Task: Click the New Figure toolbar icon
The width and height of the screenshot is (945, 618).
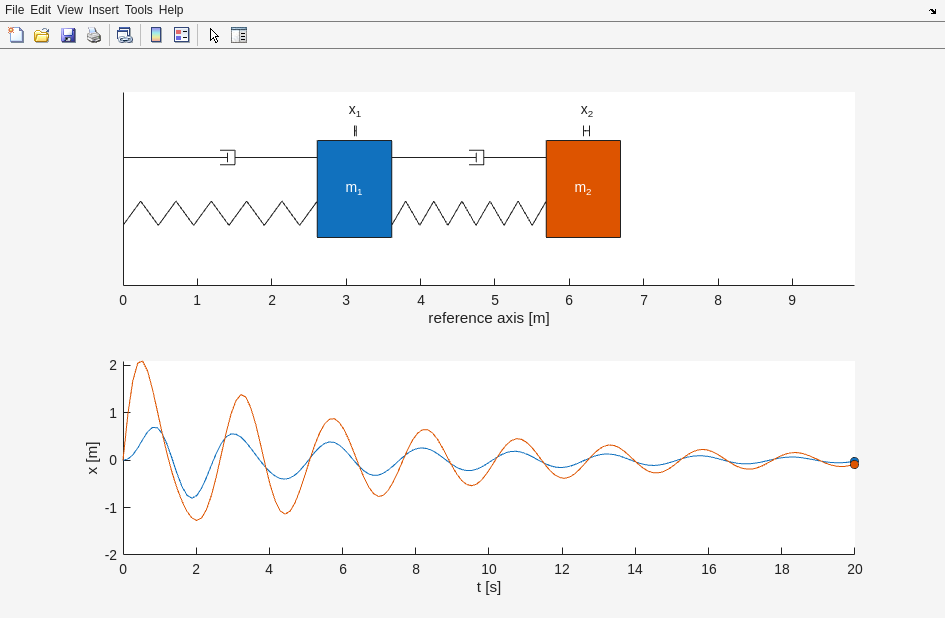Action: pos(16,35)
